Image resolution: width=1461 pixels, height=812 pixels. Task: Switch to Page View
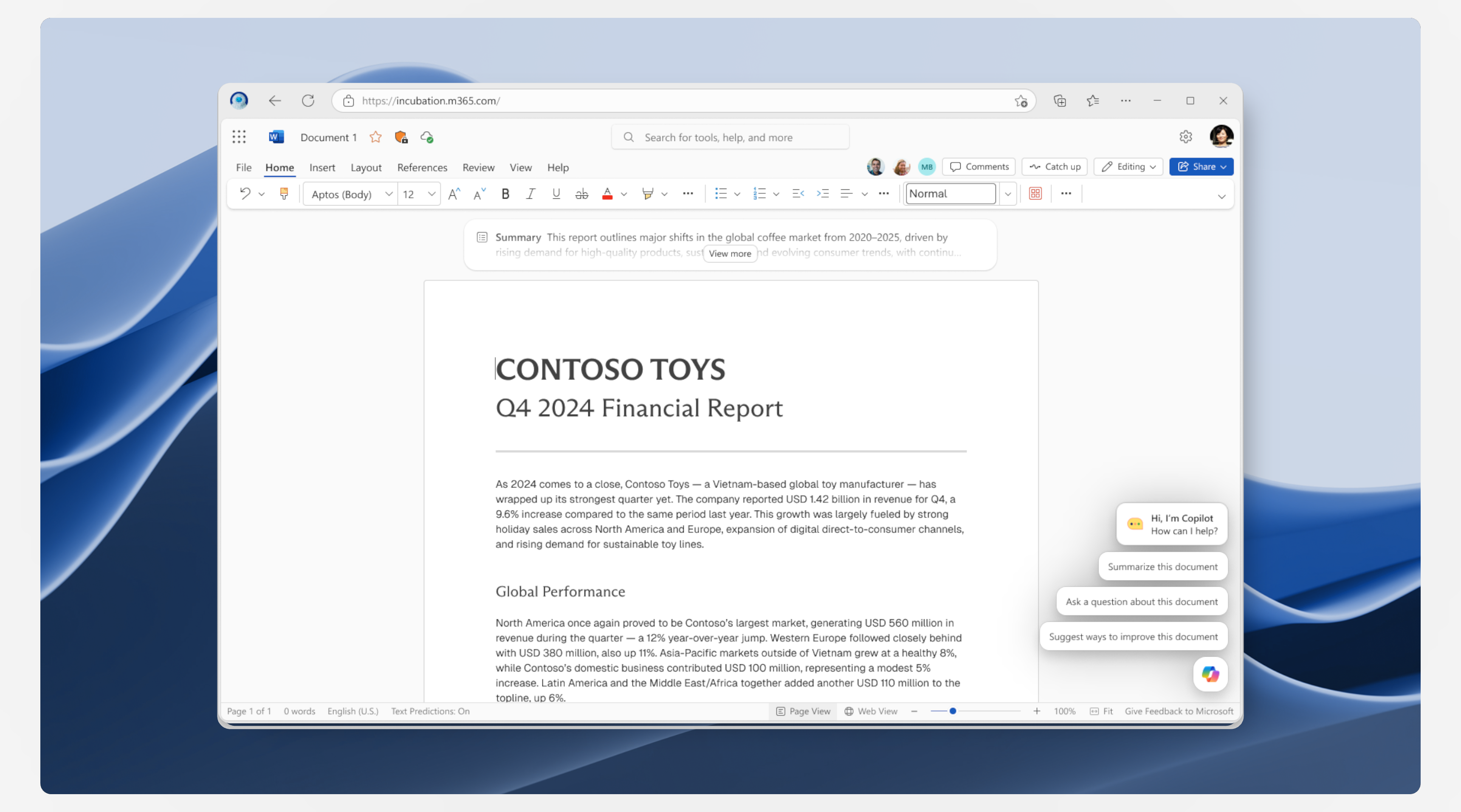[803, 711]
